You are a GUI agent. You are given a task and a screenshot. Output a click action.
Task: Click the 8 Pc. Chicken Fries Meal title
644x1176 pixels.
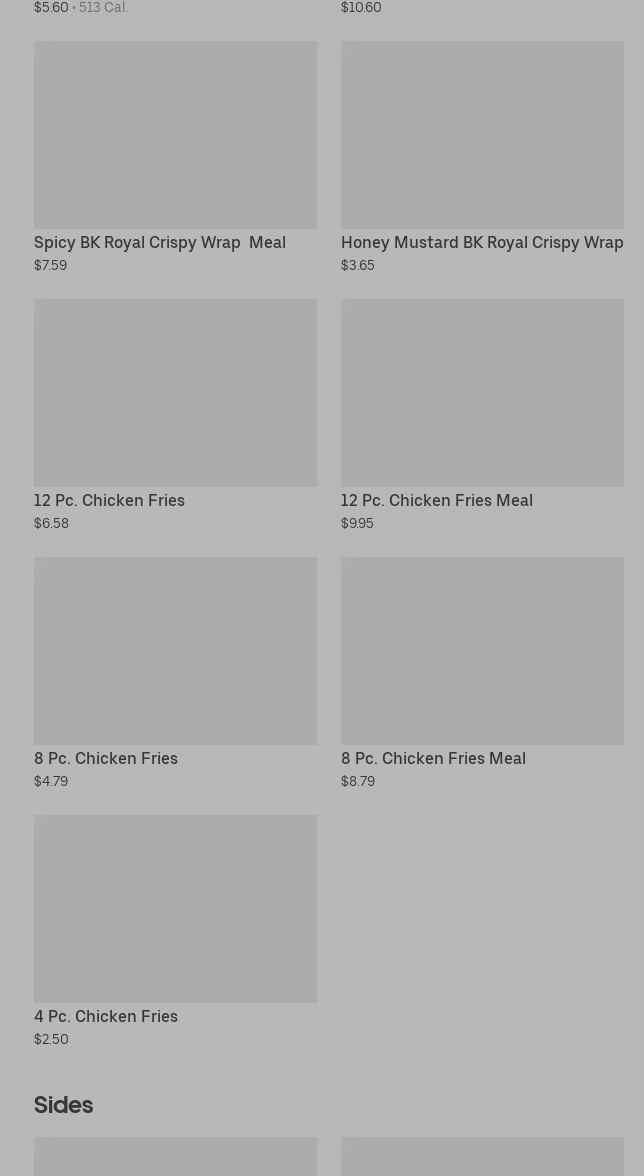coord(433,758)
